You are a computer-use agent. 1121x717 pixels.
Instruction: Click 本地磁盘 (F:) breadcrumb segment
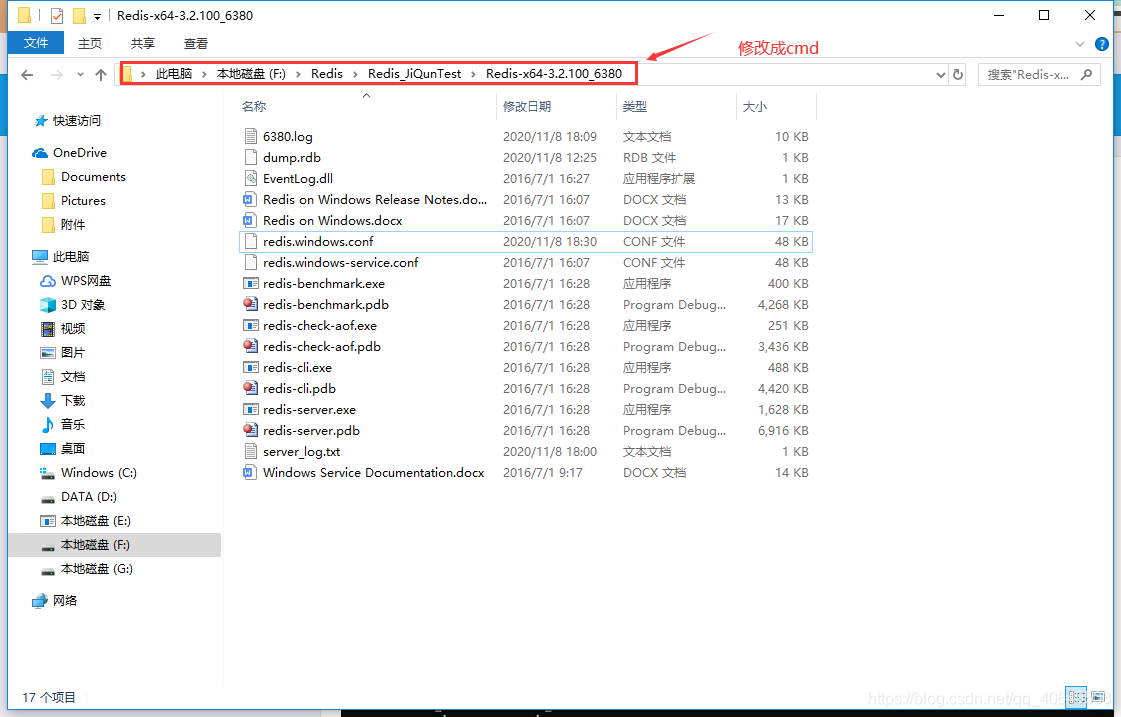251,74
